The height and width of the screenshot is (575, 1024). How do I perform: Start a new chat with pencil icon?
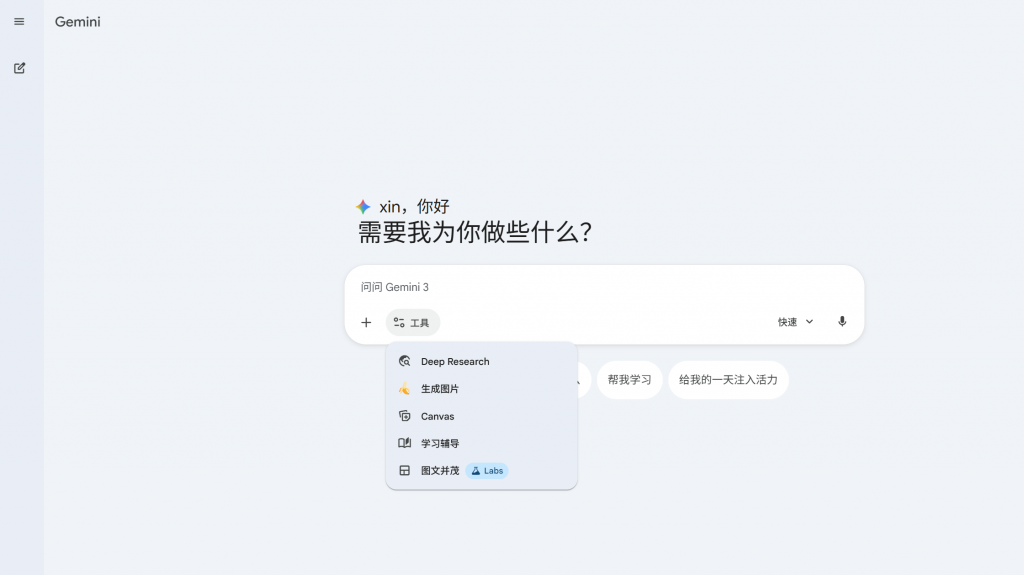[19, 68]
